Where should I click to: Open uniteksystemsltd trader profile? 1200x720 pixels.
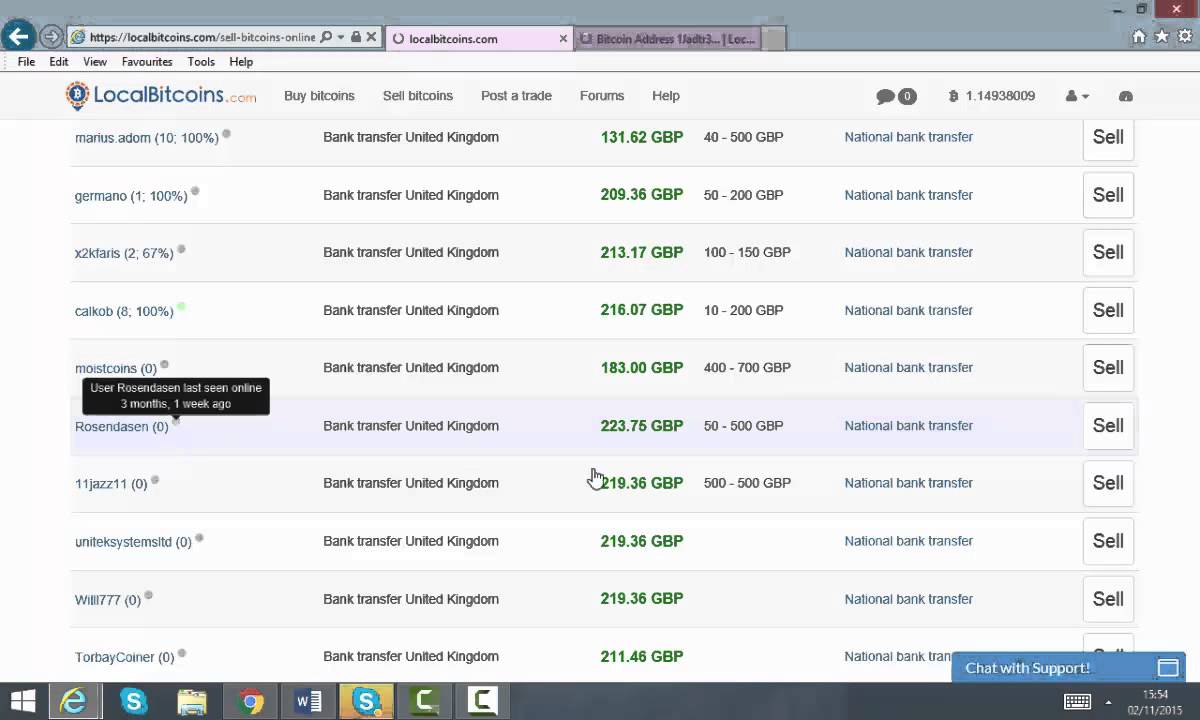pos(133,542)
